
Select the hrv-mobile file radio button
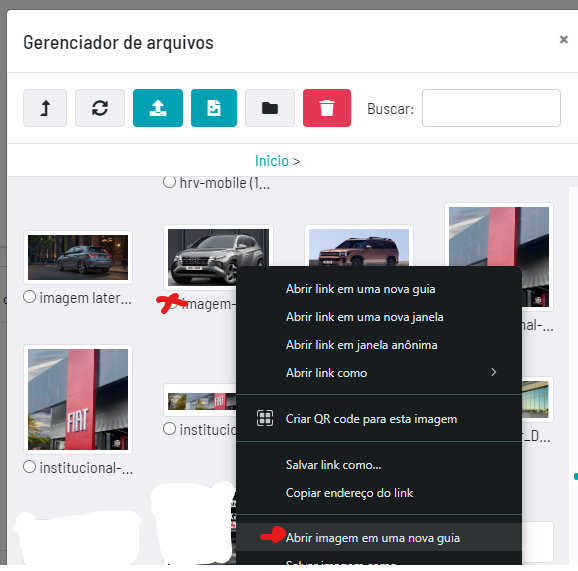point(170,182)
